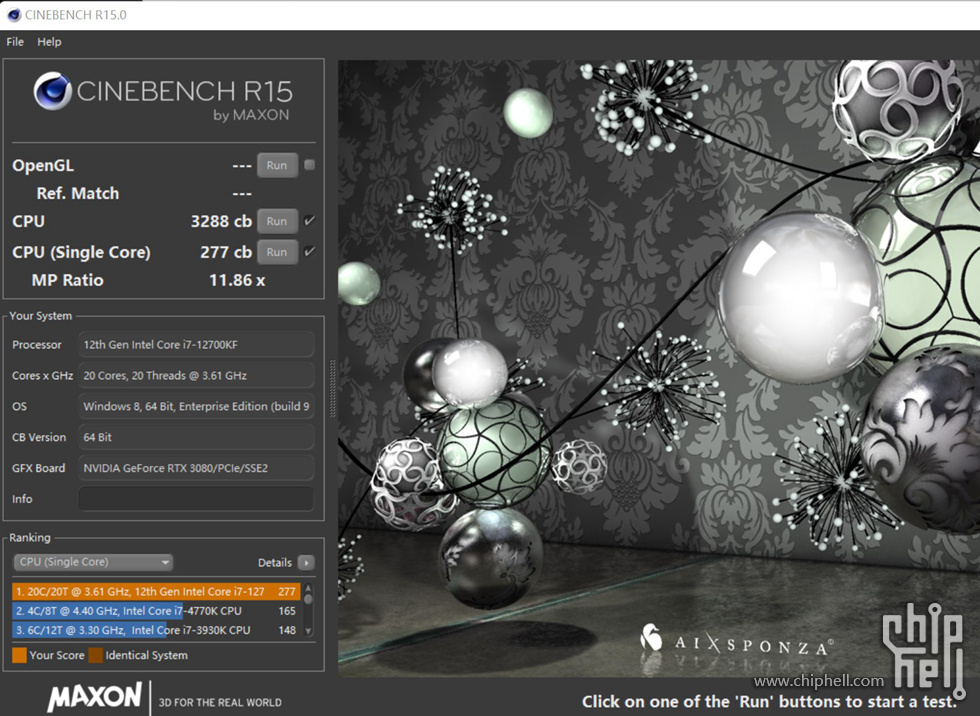Run the OpenGL benchmark
980x716 pixels.
277,166
